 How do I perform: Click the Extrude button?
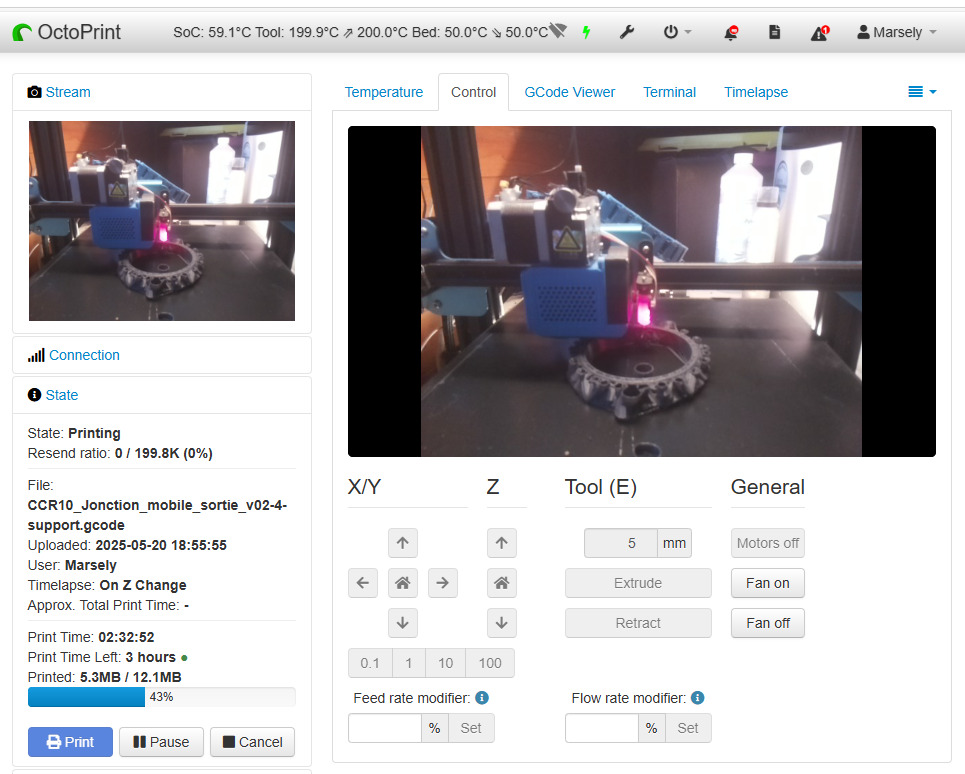tap(638, 583)
